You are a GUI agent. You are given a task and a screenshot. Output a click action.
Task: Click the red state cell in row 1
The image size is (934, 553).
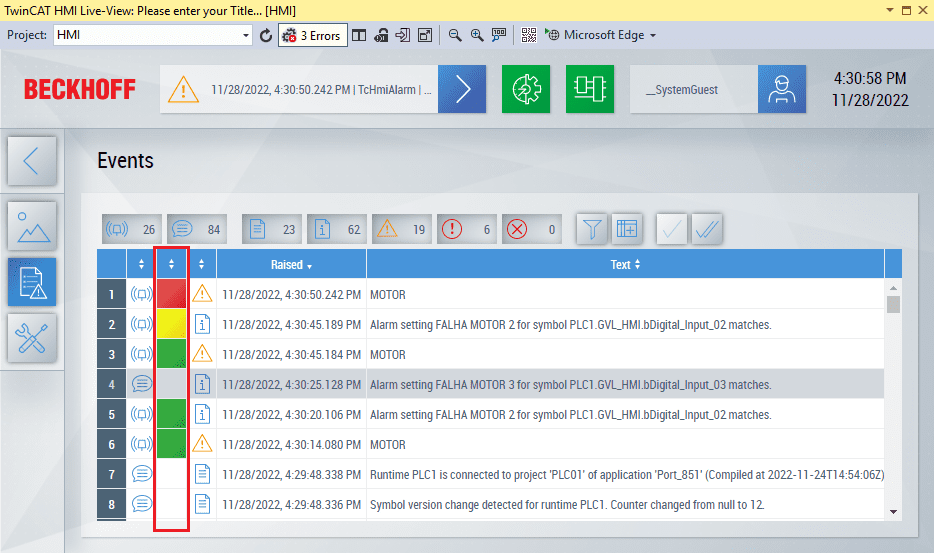pos(172,294)
